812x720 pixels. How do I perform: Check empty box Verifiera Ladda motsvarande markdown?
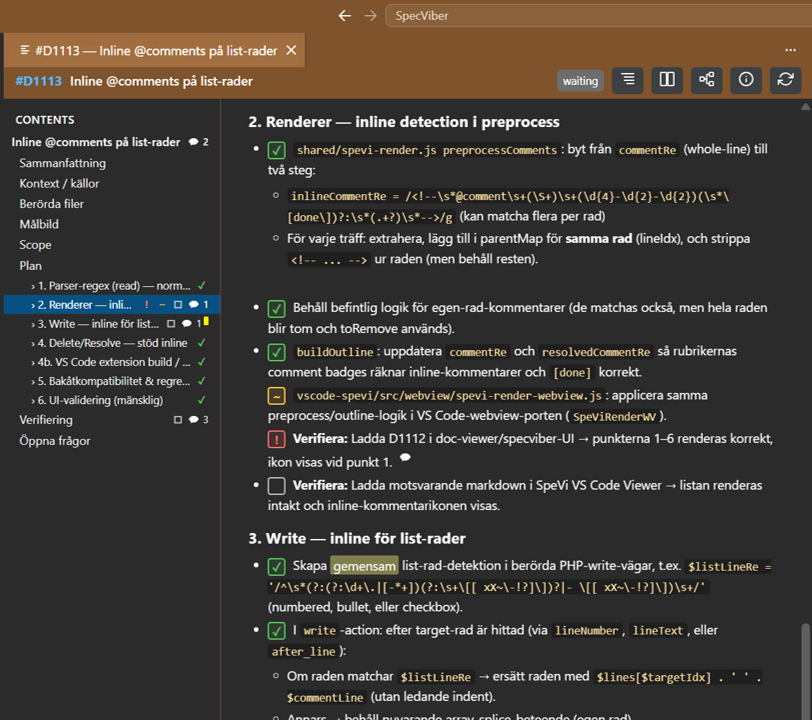277,486
